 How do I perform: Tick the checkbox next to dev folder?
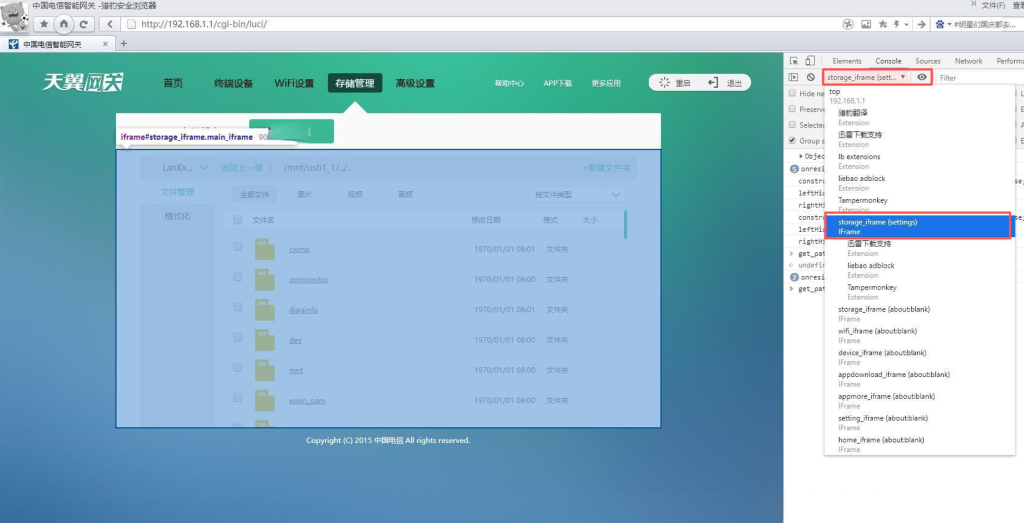pos(238,338)
